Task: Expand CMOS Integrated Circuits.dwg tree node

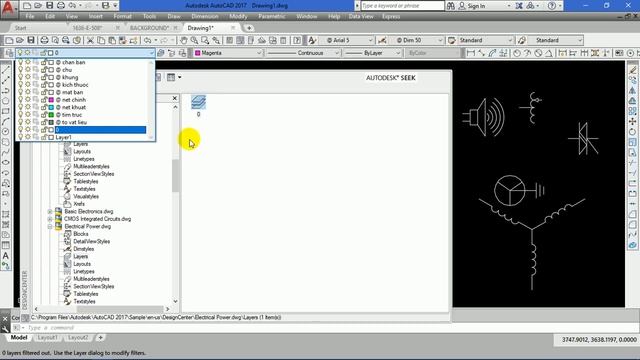Action: coord(50,219)
